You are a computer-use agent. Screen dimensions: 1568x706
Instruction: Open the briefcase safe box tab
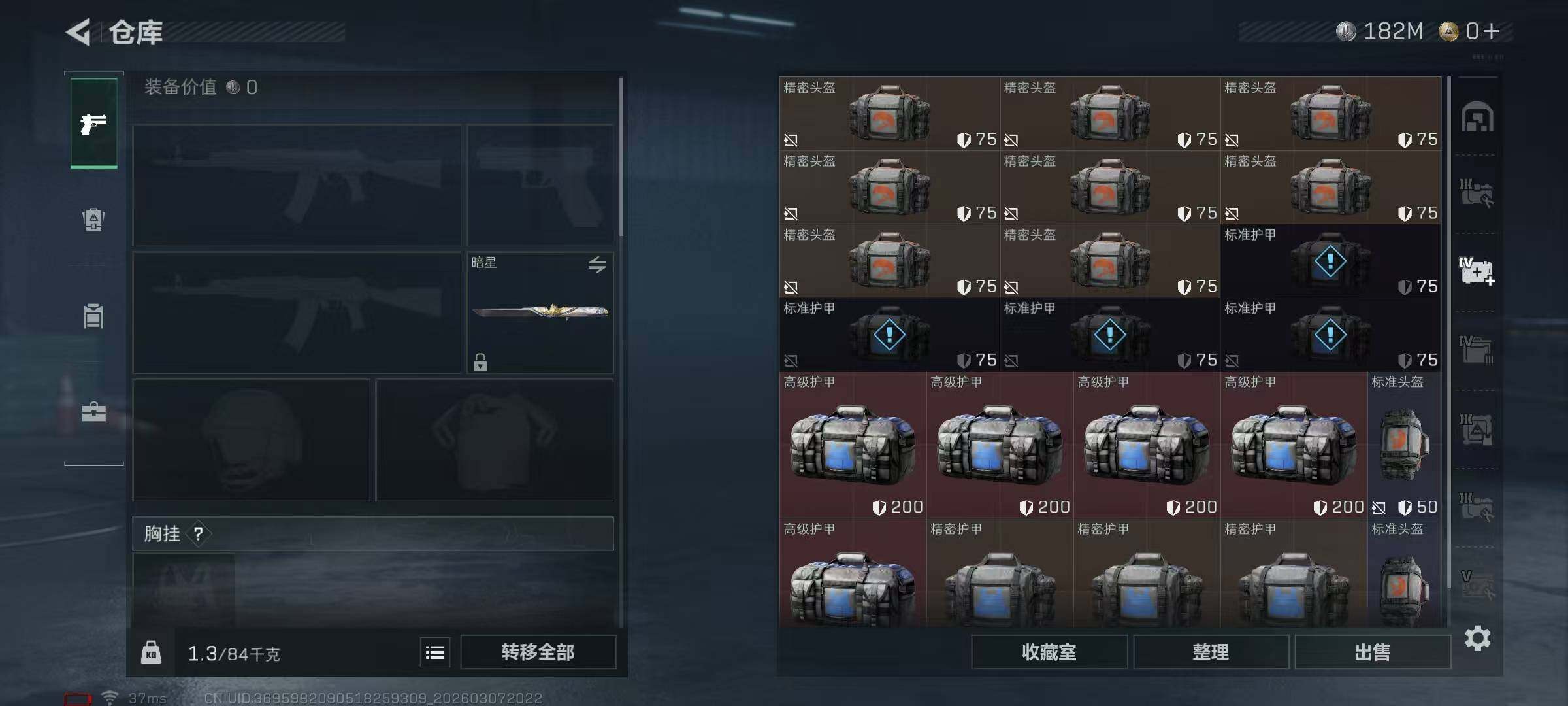point(93,412)
